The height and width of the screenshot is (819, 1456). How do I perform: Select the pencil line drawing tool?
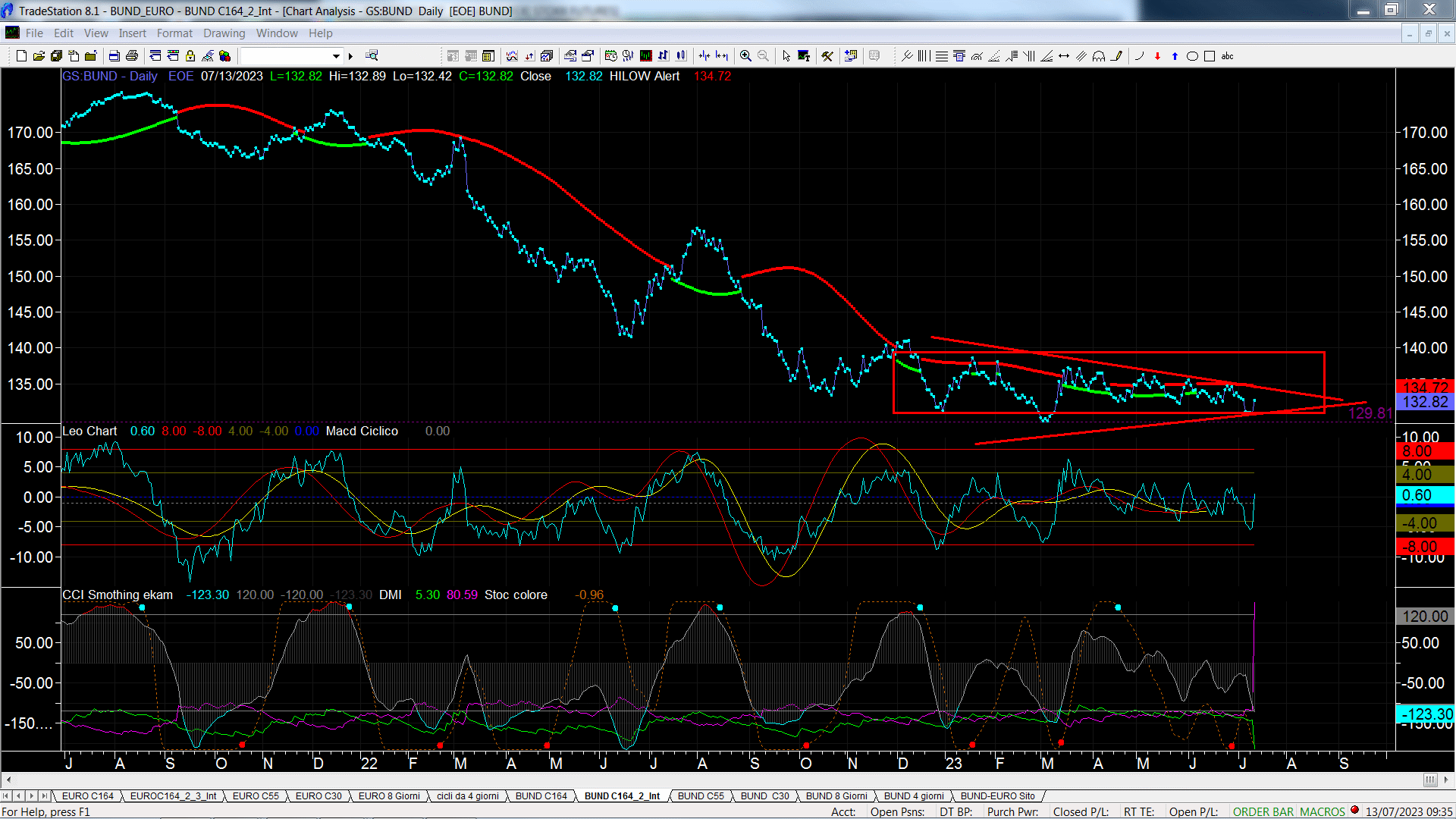tap(1116, 56)
